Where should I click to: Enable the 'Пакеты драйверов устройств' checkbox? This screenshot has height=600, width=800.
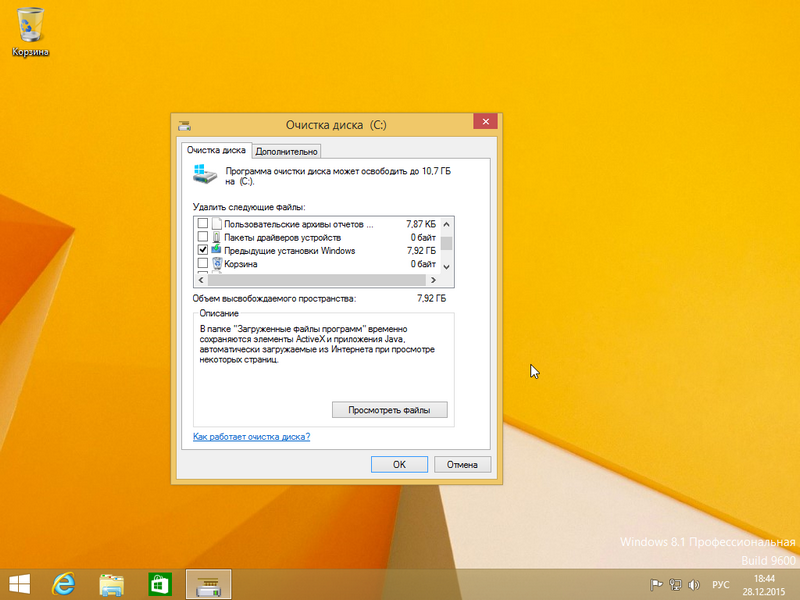pyautogui.click(x=203, y=238)
